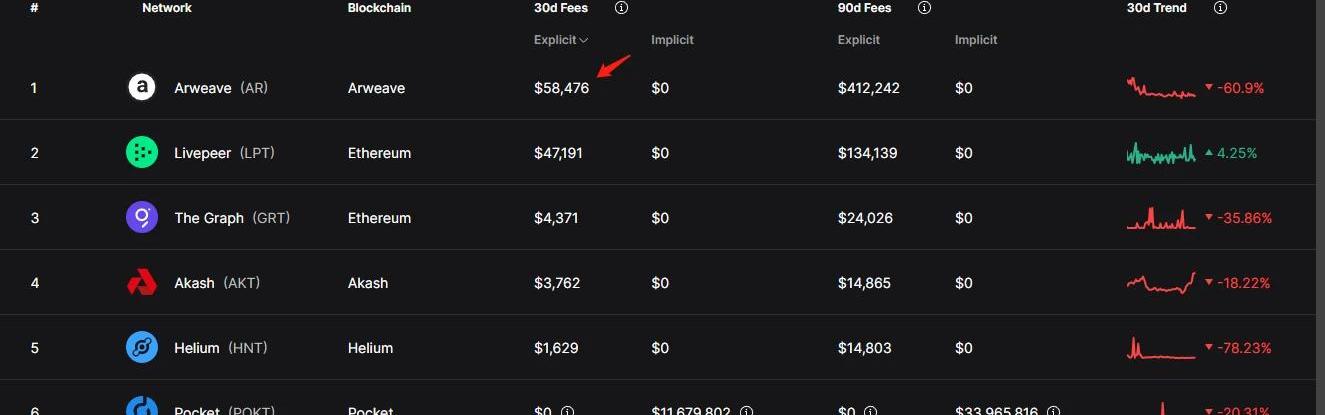Click the Arweave network logo icon
Screen dimensions: 1325x415
click(142, 88)
